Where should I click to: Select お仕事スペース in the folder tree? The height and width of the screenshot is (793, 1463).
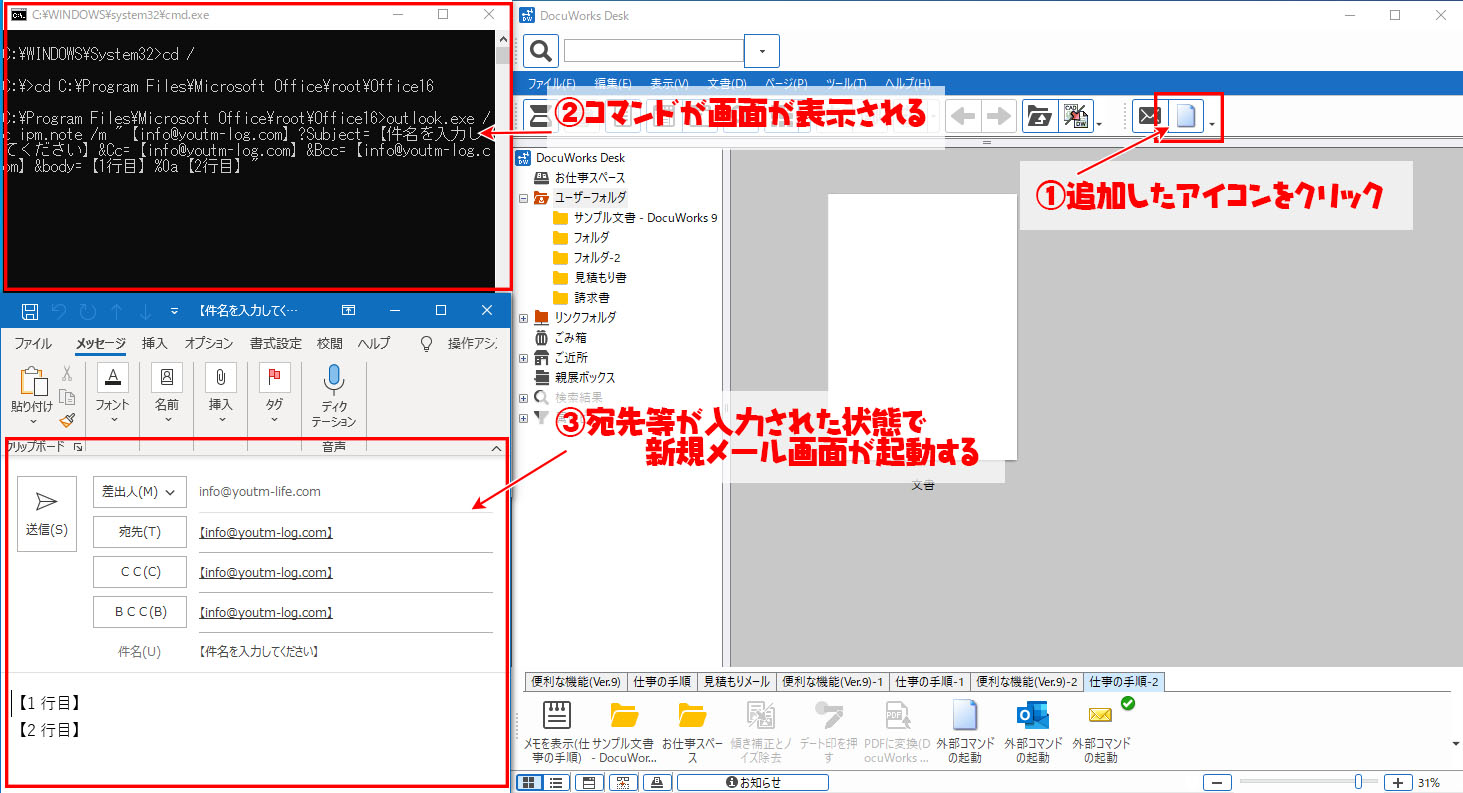click(590, 177)
